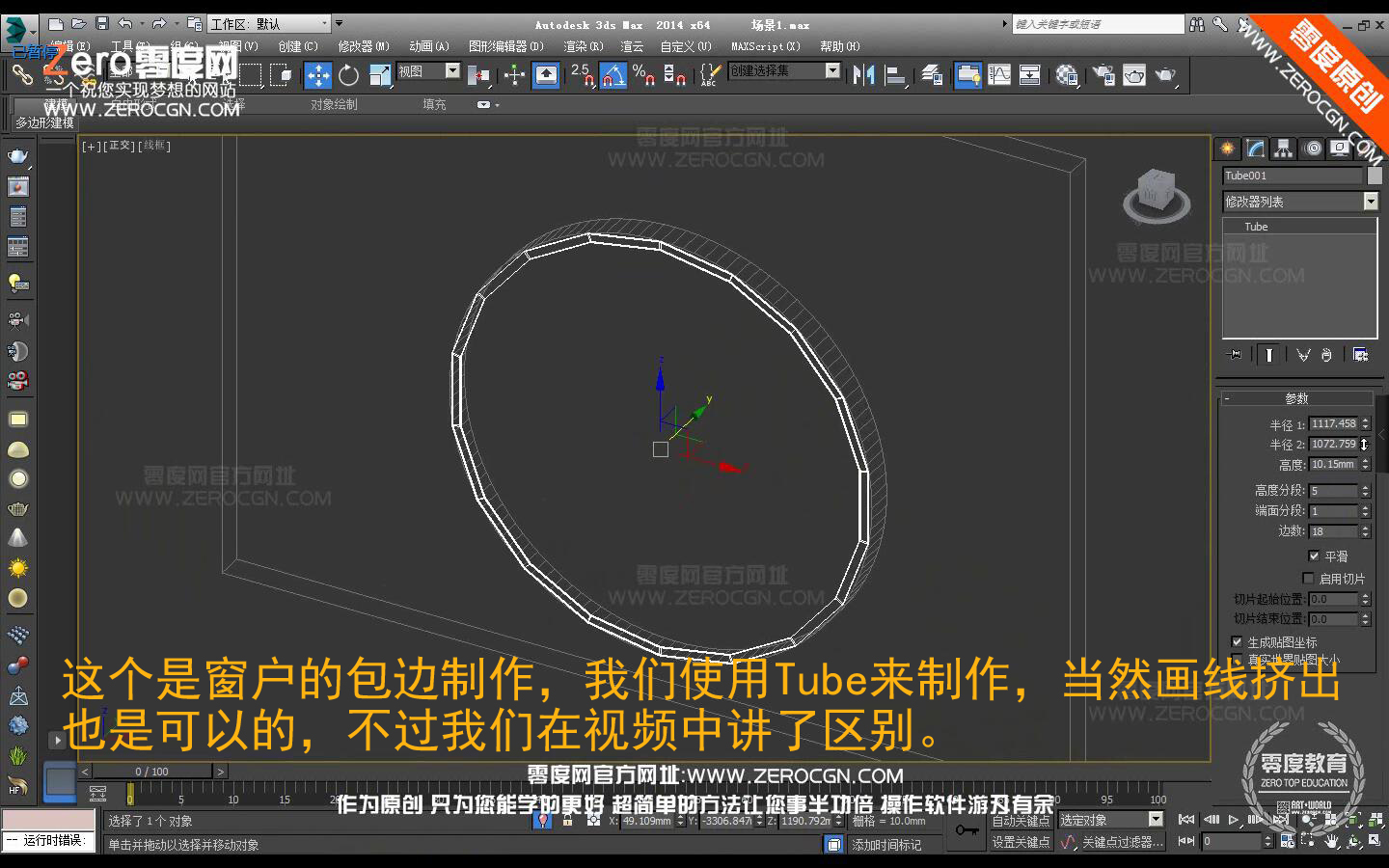Viewport: 1389px width, 868px height.
Task: Open the 选定对象 key filter dropdown
Action: pyautogui.click(x=1111, y=820)
